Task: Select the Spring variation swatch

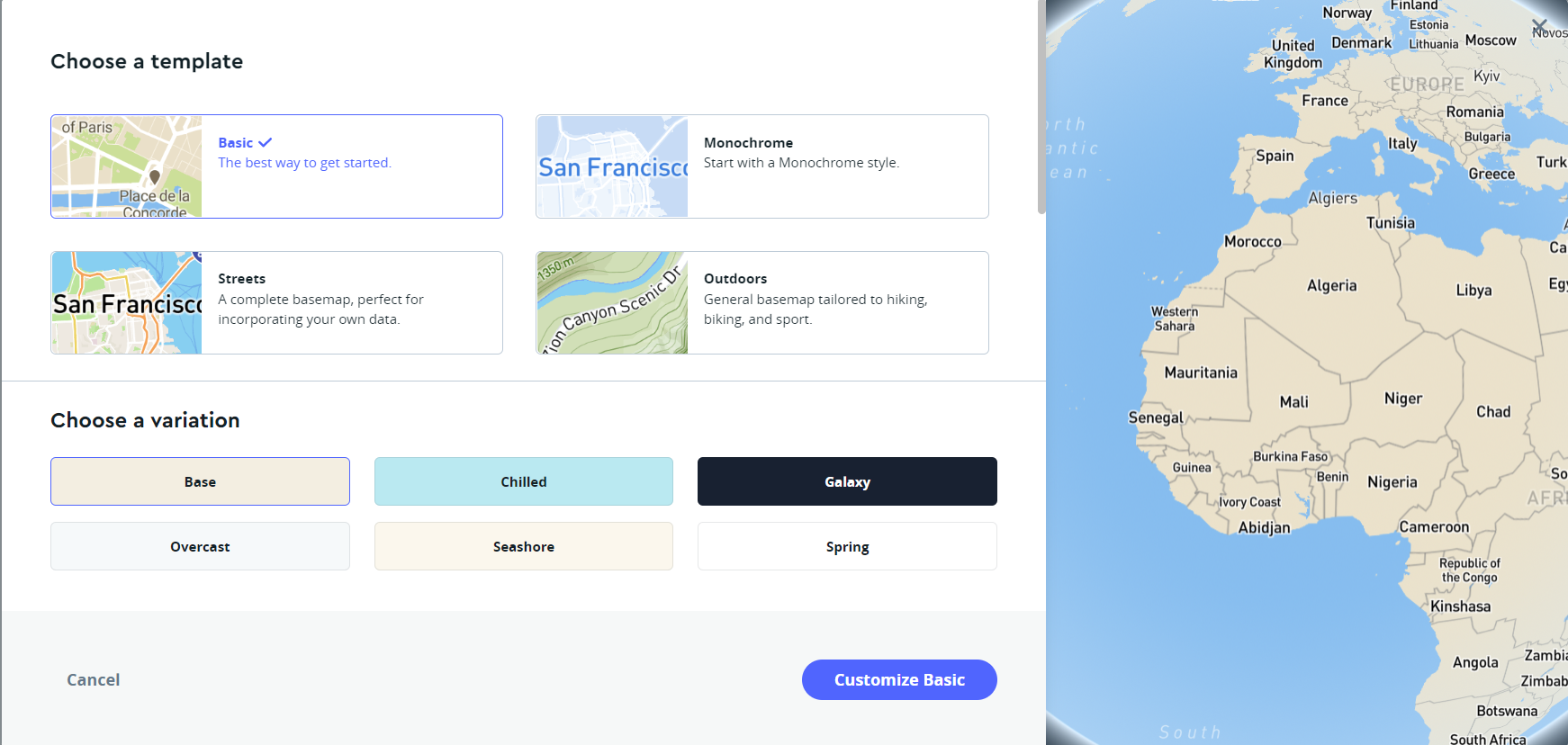Action: pos(847,546)
